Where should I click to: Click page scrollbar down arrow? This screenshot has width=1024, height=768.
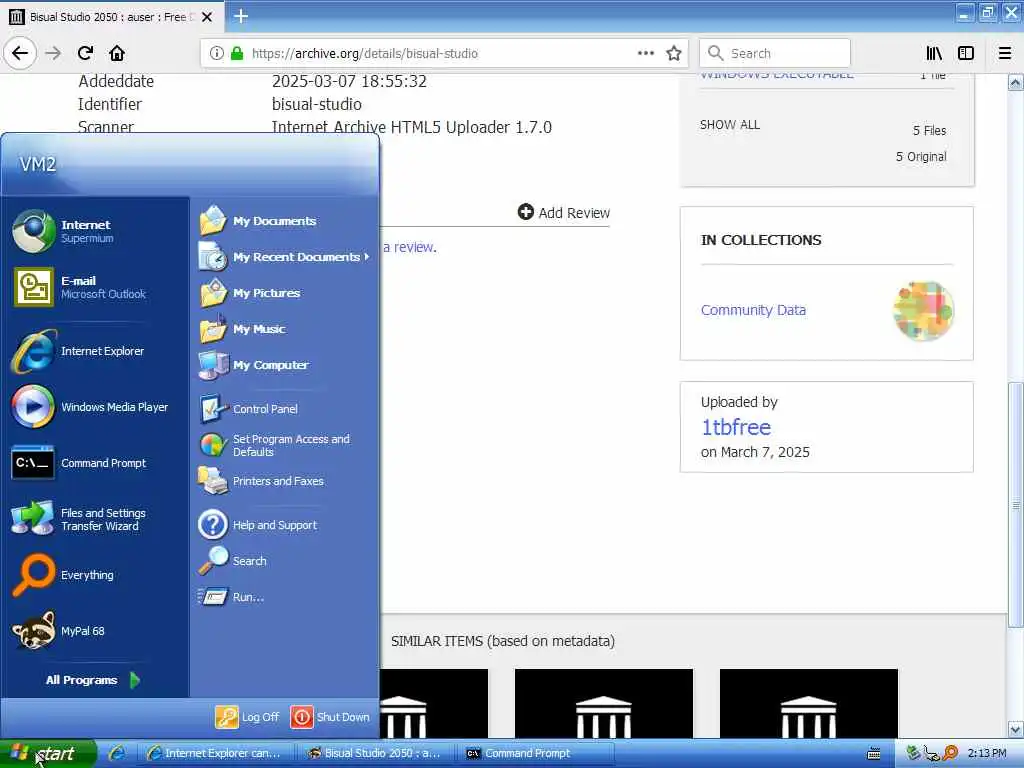click(x=1016, y=729)
